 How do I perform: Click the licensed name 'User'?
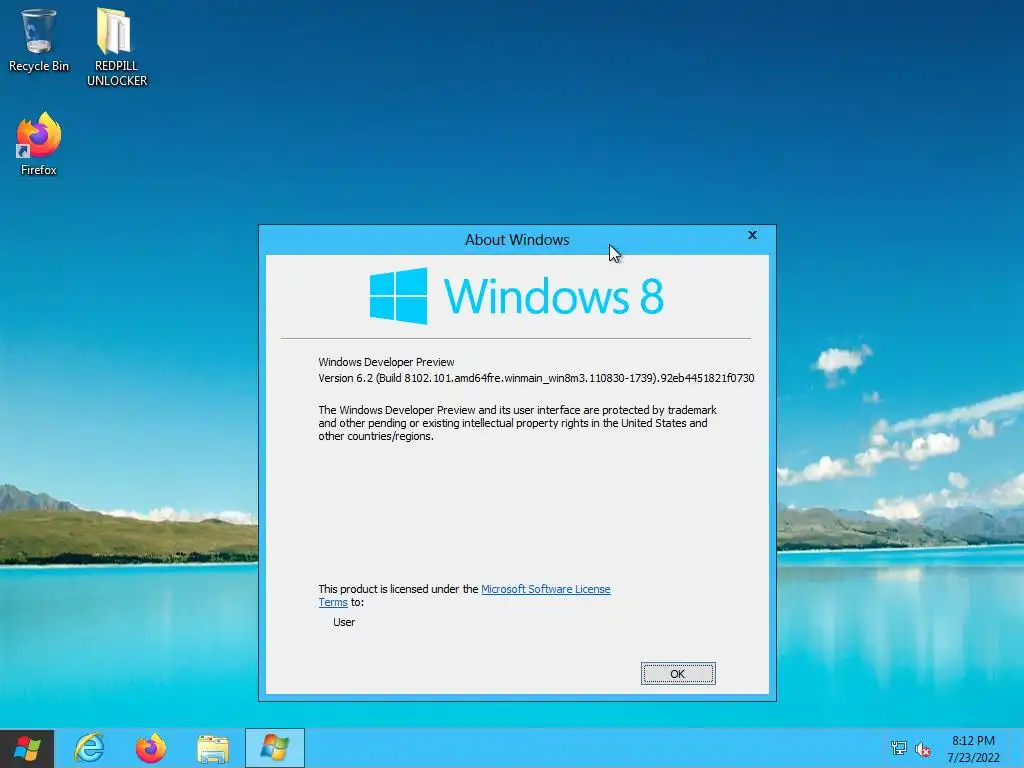(x=344, y=622)
